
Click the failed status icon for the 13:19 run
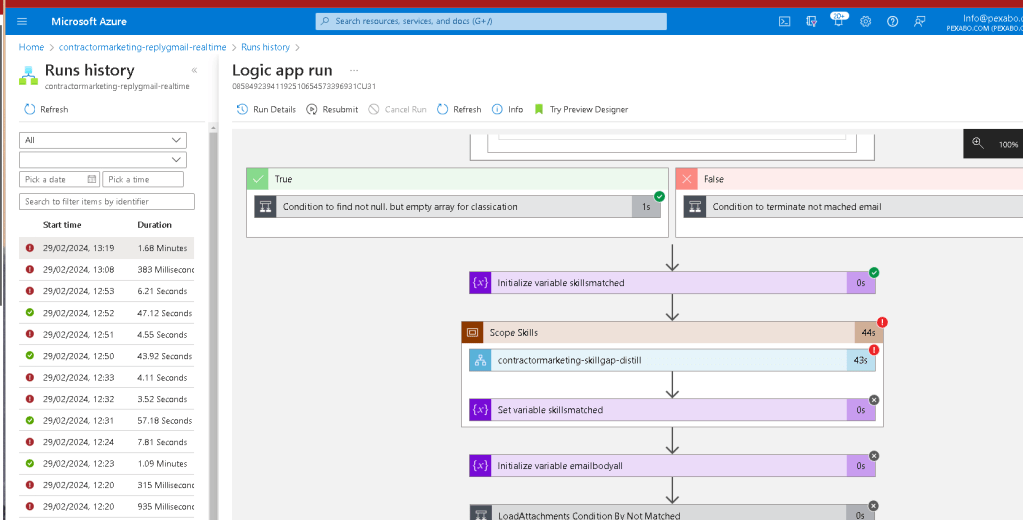30,248
